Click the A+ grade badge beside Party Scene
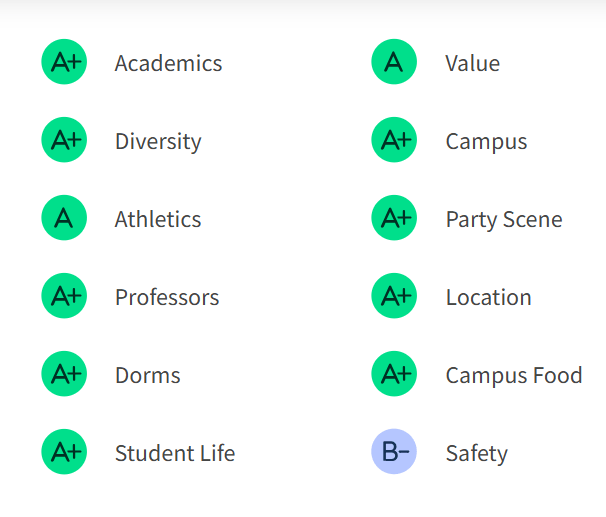 pyautogui.click(x=394, y=219)
